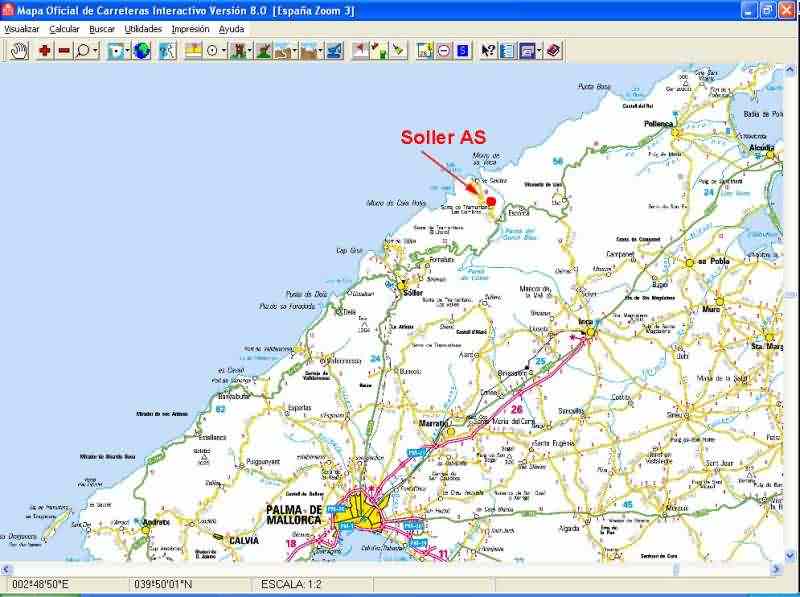Click the CALVIA label on the map
The width and height of the screenshot is (800, 597).
pos(243,540)
